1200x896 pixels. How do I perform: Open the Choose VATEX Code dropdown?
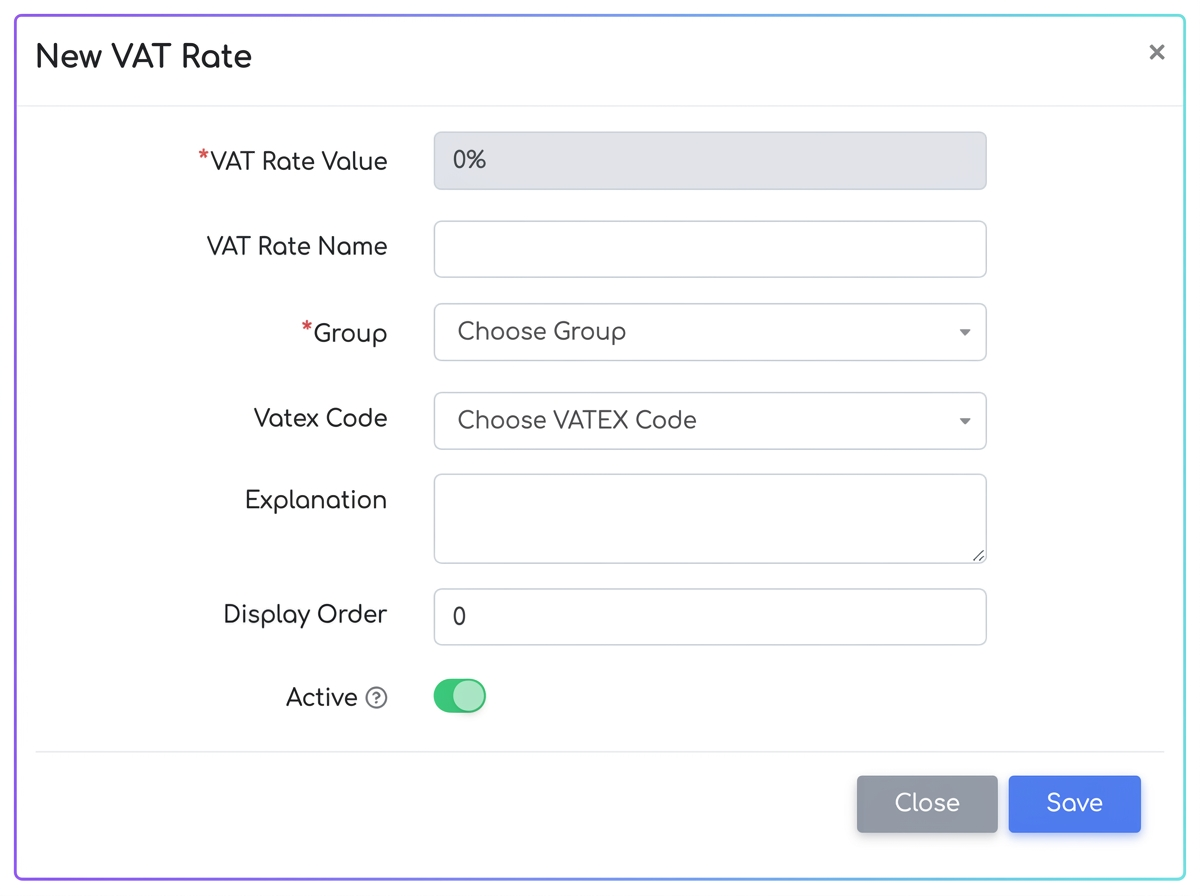tap(710, 421)
